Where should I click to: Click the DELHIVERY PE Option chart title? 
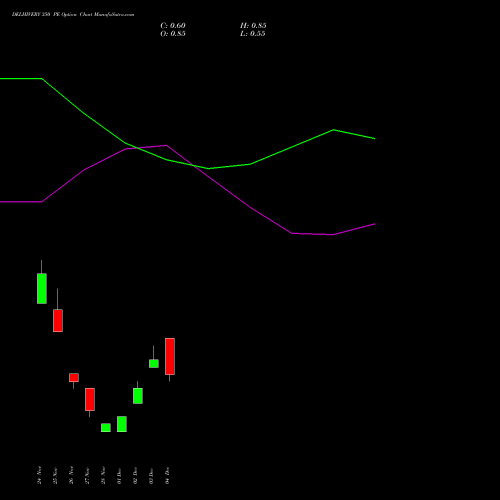pos(73,15)
